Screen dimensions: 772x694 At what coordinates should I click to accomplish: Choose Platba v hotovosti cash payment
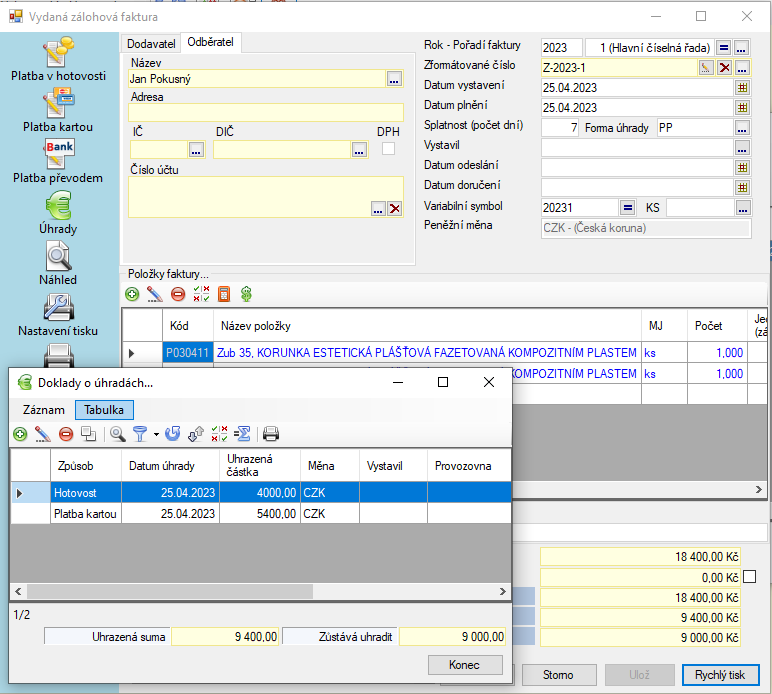tap(58, 59)
